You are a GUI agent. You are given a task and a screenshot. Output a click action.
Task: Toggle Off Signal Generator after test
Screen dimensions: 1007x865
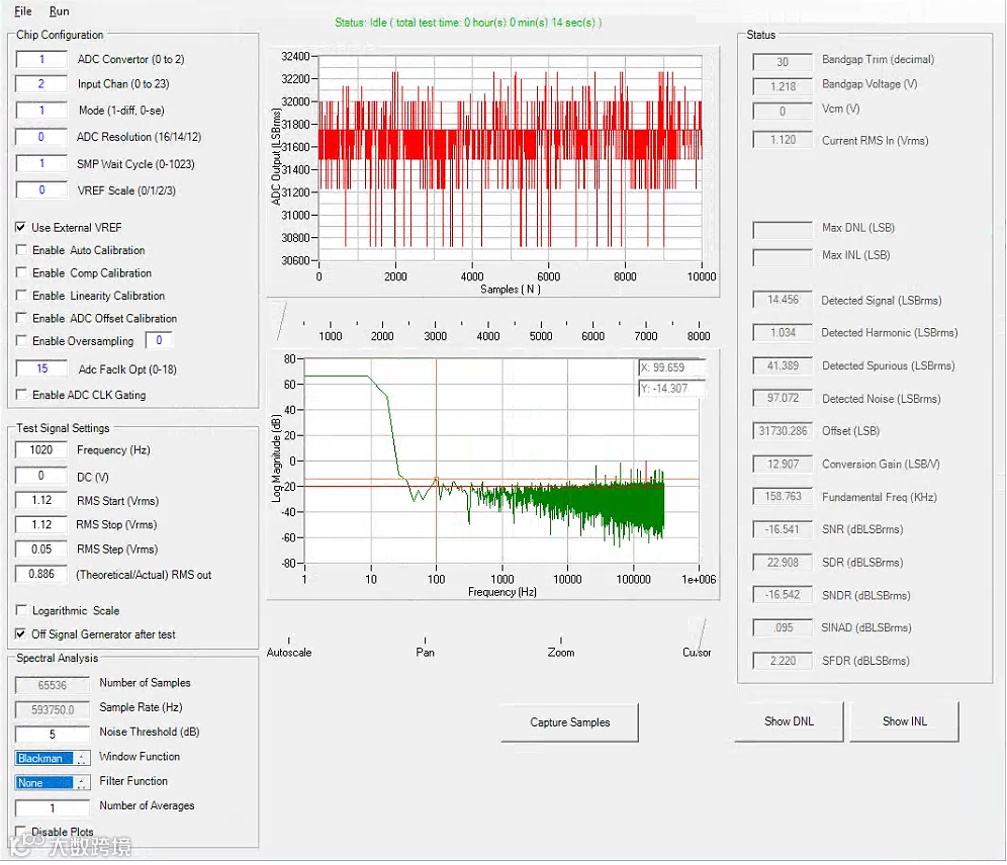[21, 634]
